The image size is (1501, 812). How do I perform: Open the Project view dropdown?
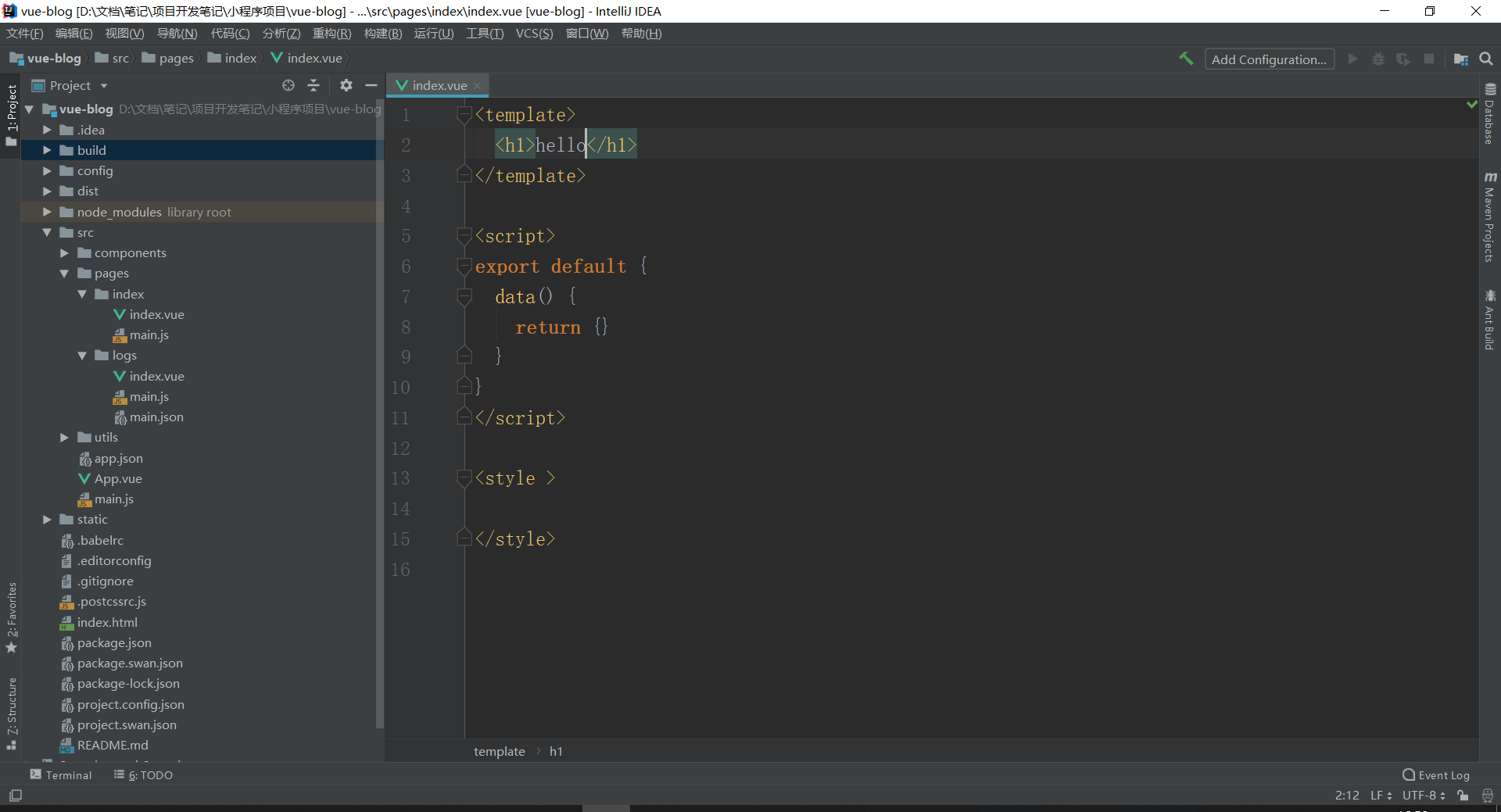coord(103,86)
